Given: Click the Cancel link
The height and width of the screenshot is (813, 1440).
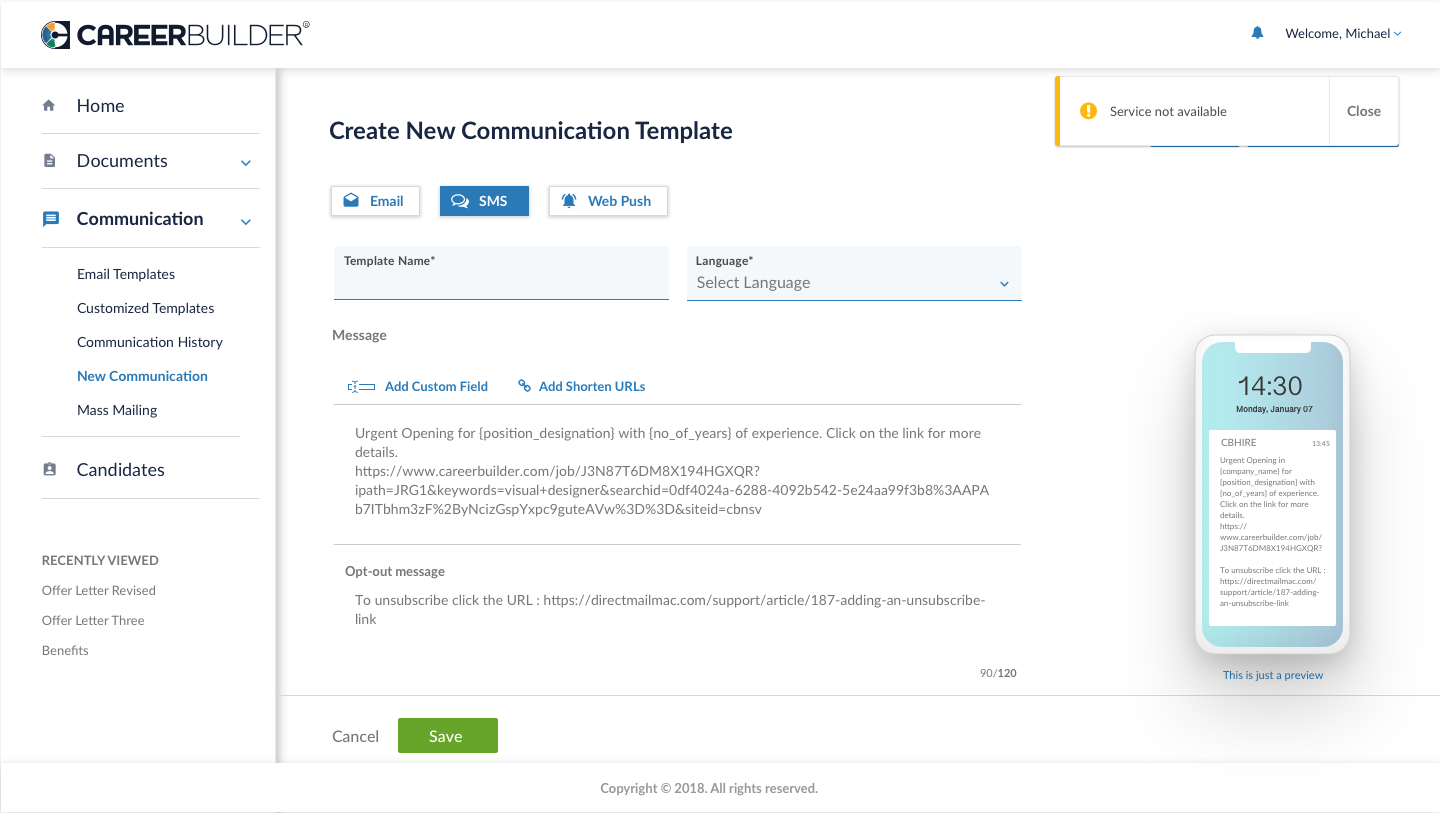Looking at the screenshot, I should 355,736.
